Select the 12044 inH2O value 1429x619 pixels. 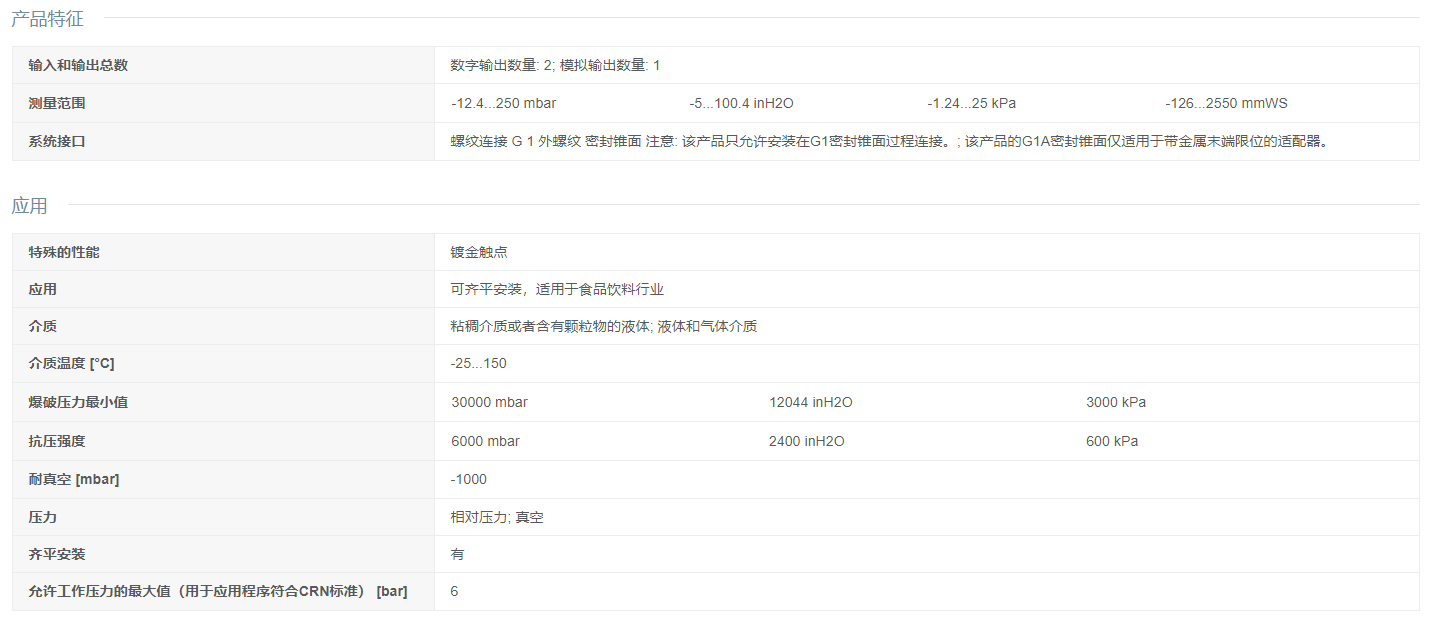pyautogui.click(x=811, y=402)
